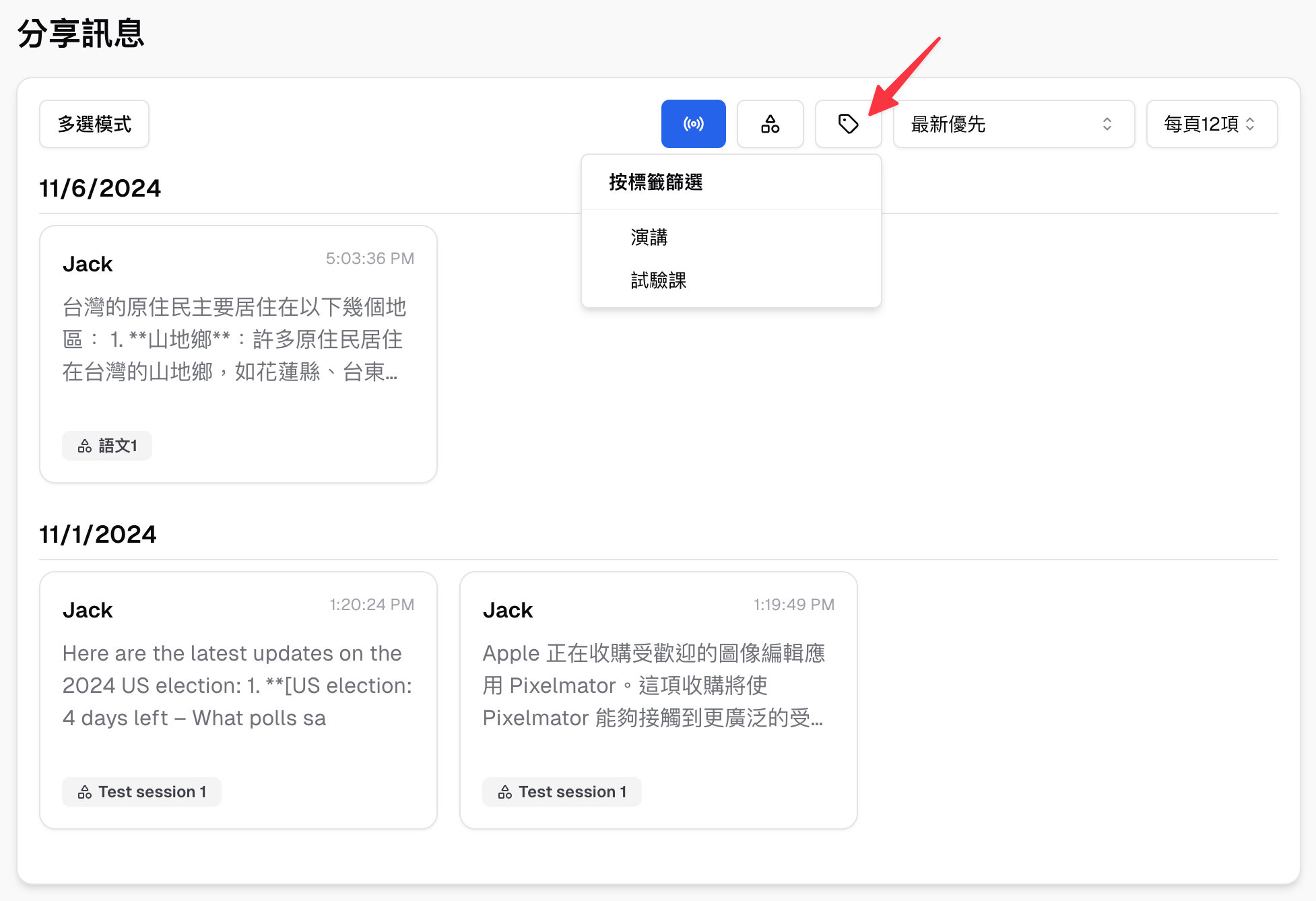The width and height of the screenshot is (1316, 901).
Task: Click the 分享訊息 page title
Action: tap(81, 33)
